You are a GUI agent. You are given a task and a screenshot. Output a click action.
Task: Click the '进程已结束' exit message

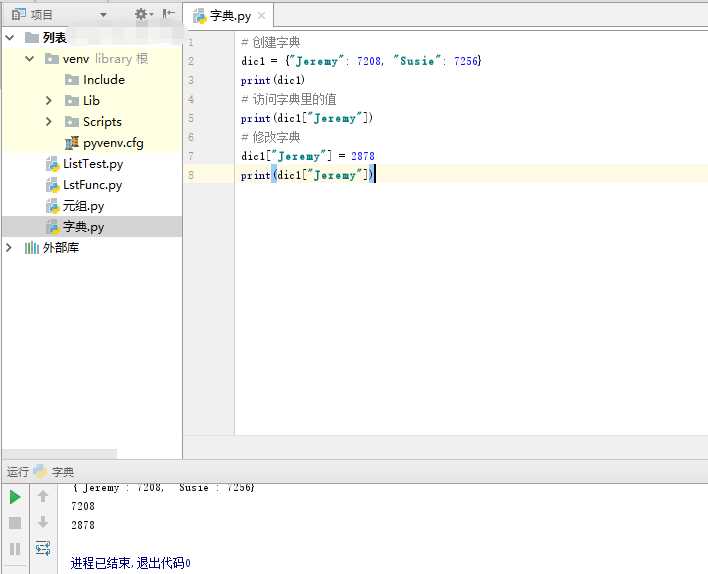pos(130,563)
